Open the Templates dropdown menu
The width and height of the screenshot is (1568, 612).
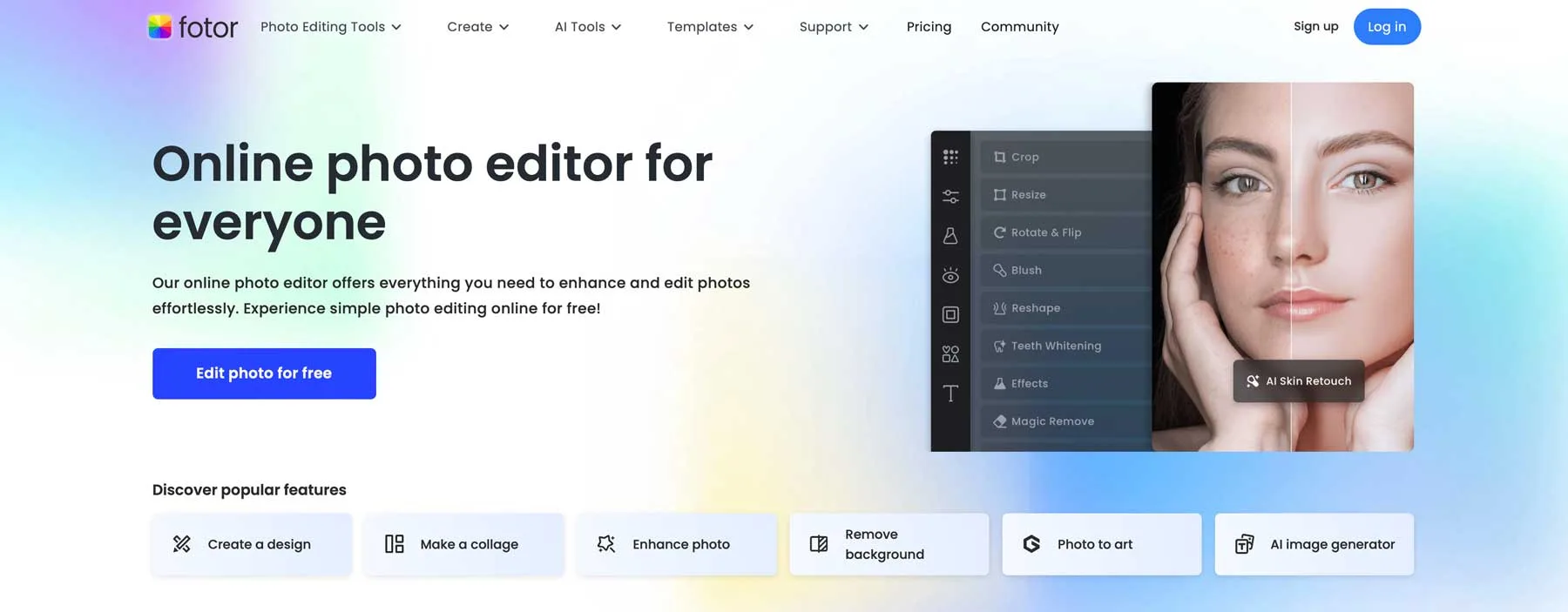pyautogui.click(x=710, y=27)
